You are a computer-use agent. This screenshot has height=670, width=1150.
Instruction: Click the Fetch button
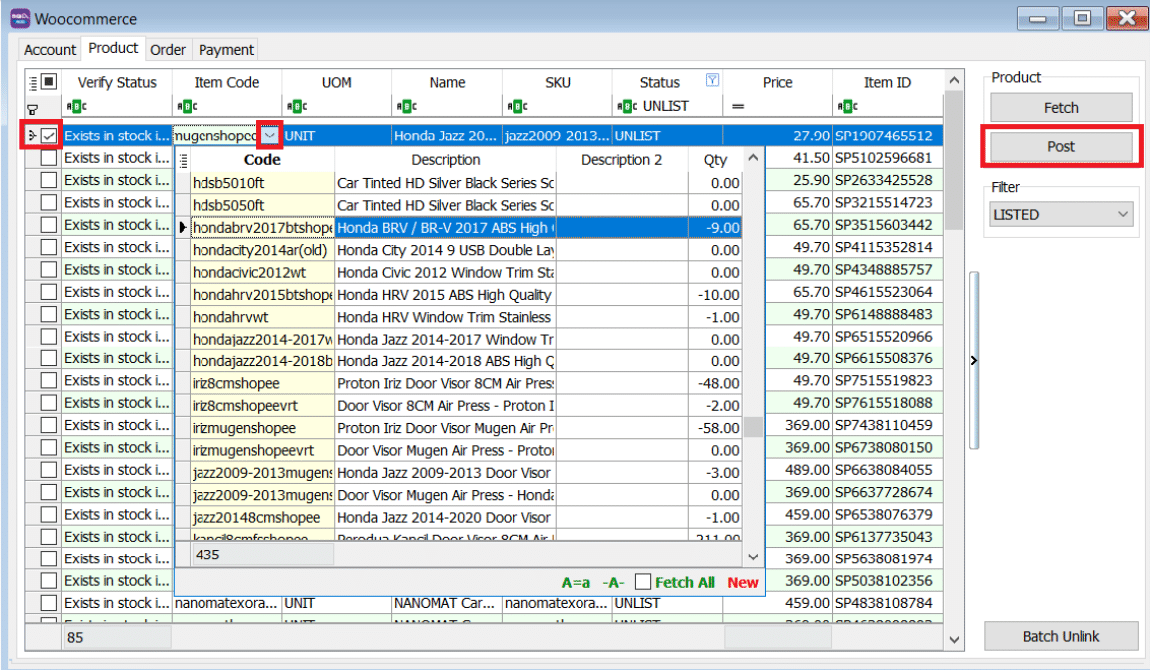1061,108
